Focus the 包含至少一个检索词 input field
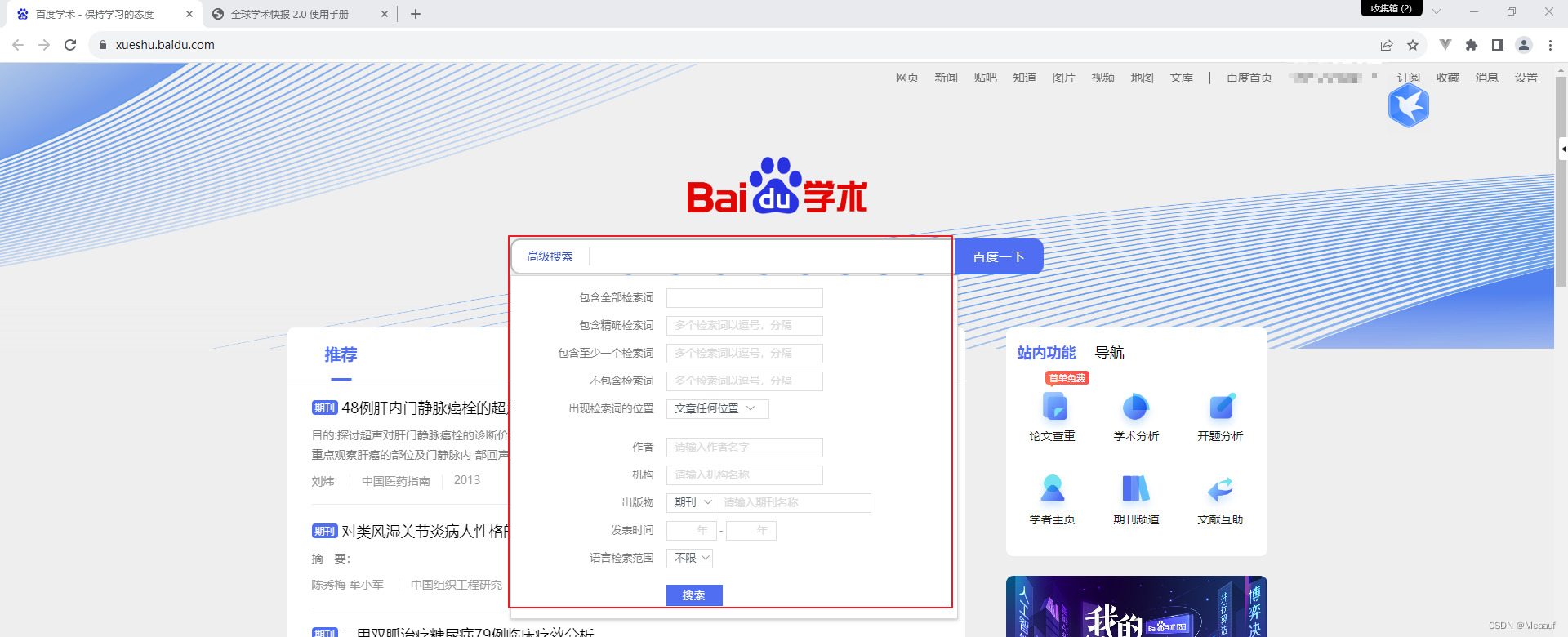This screenshot has height=637, width=1568. click(744, 353)
